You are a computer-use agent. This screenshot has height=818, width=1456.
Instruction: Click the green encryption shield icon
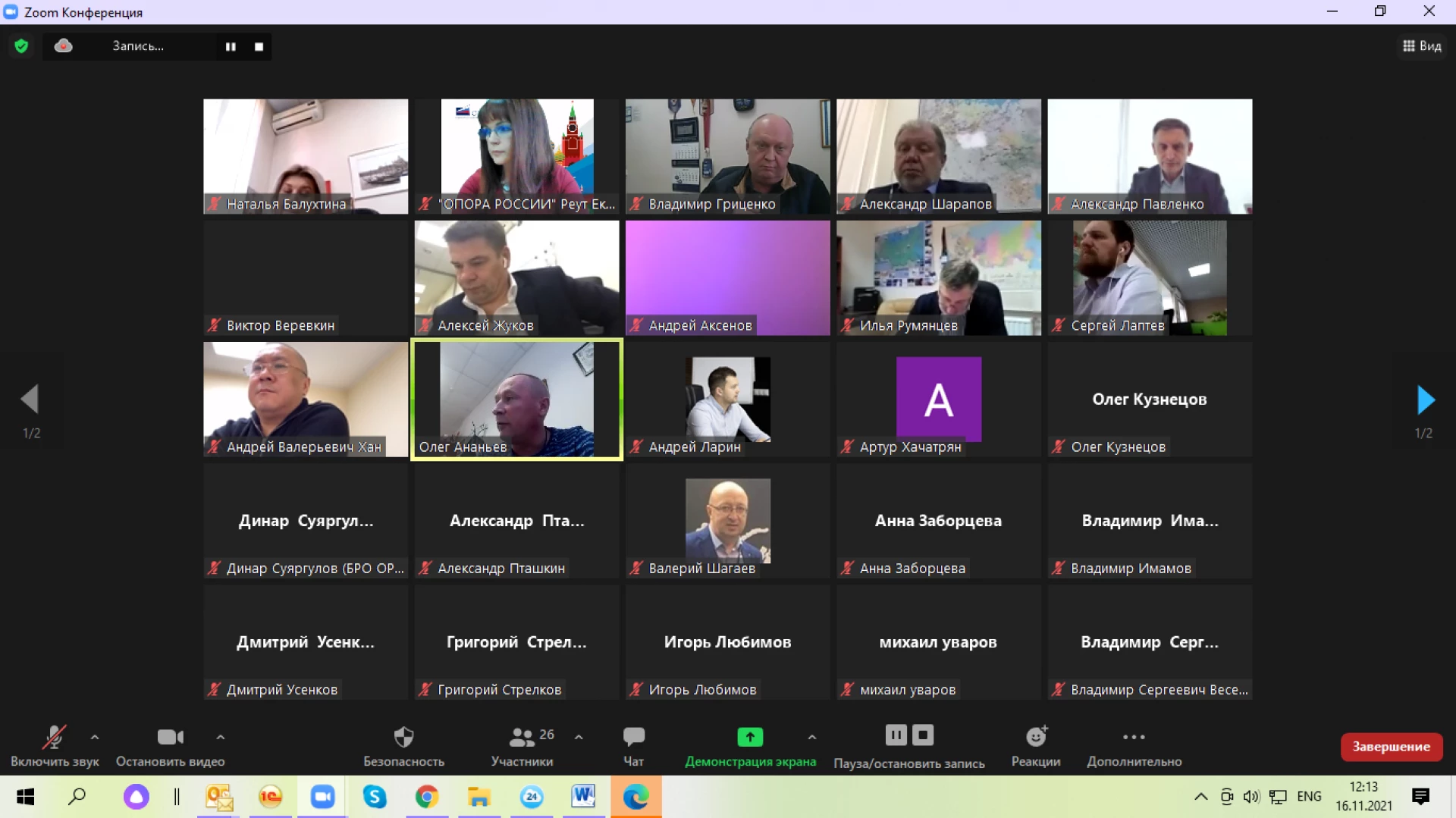coord(21,46)
